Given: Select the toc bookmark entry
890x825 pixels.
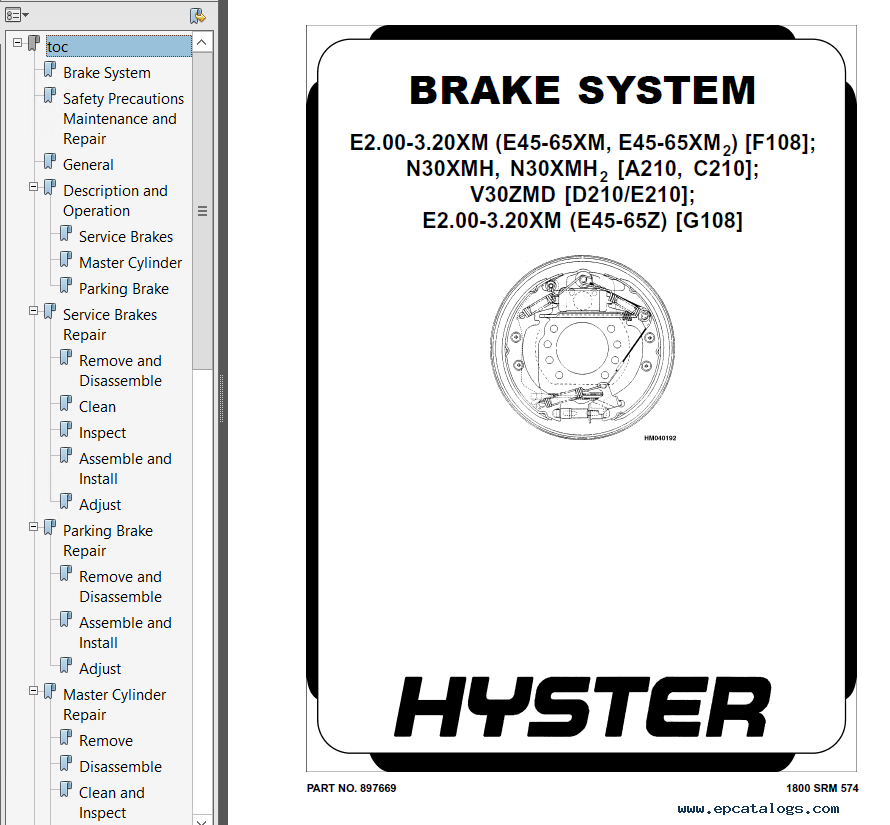Looking at the screenshot, I should (118, 47).
